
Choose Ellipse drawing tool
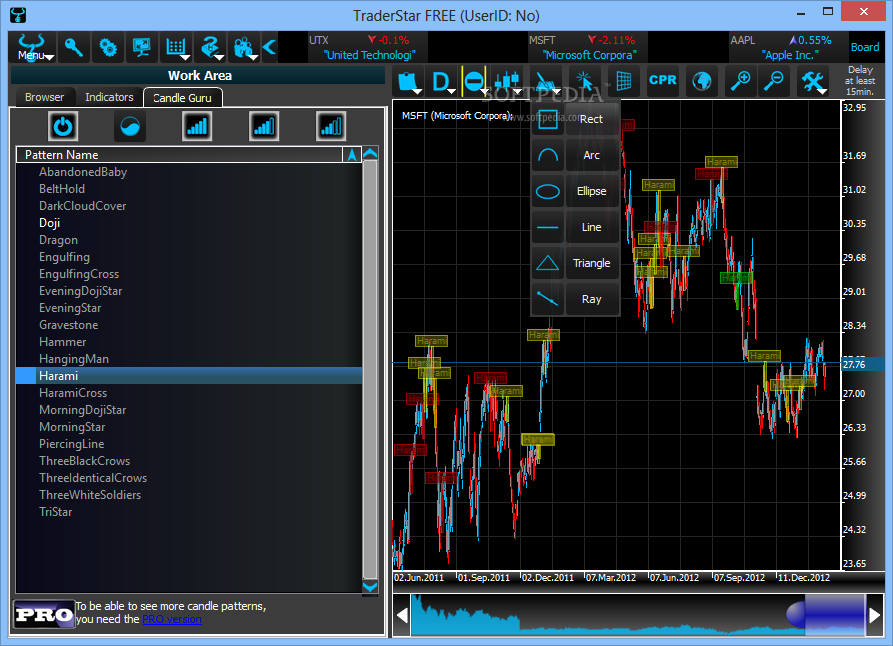575,191
